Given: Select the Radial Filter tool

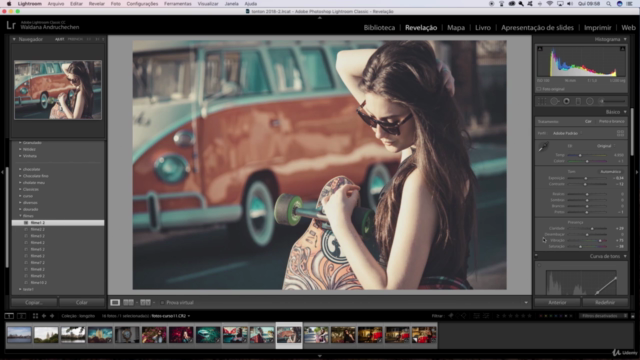Looking at the screenshot, I should pyautogui.click(x=590, y=101).
